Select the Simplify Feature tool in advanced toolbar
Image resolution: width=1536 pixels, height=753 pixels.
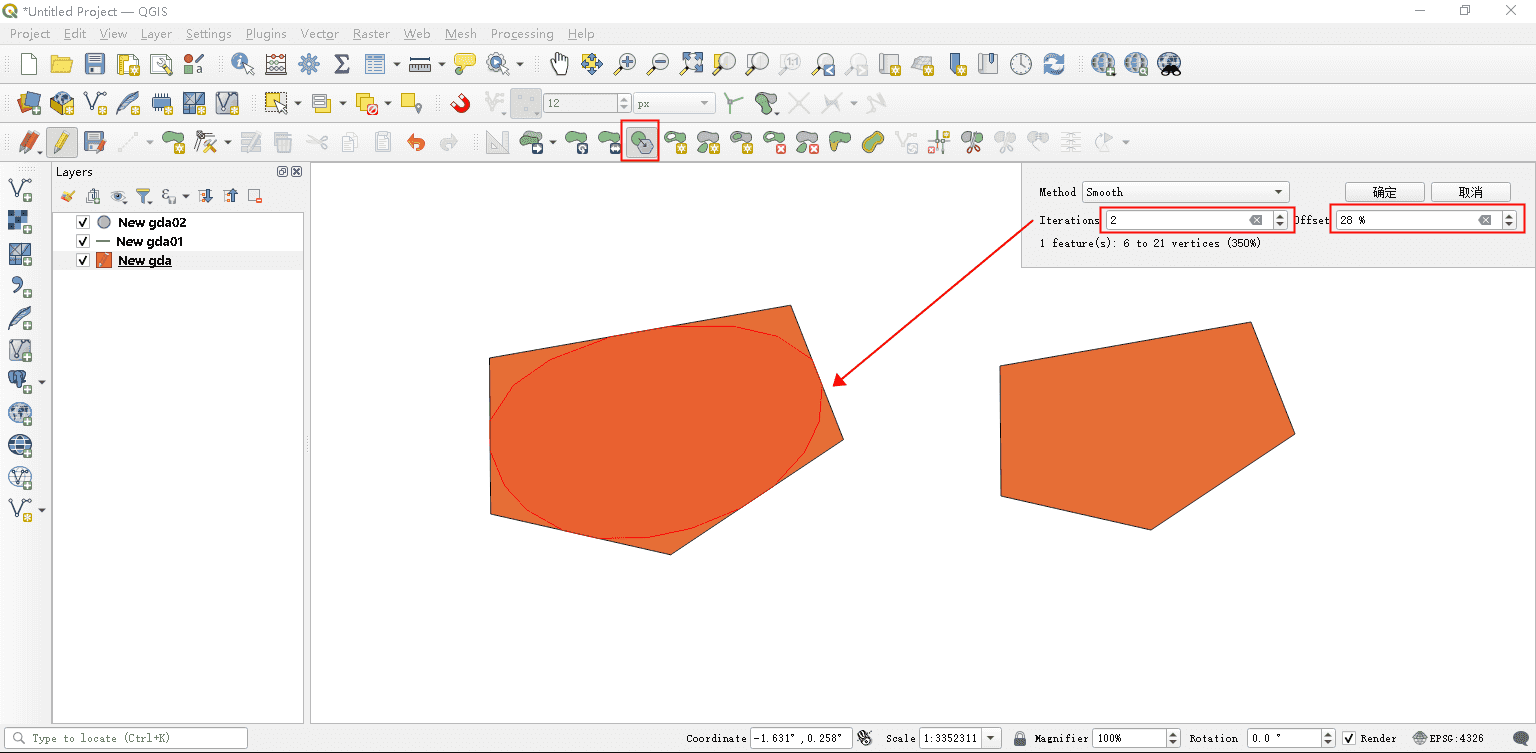click(x=641, y=142)
